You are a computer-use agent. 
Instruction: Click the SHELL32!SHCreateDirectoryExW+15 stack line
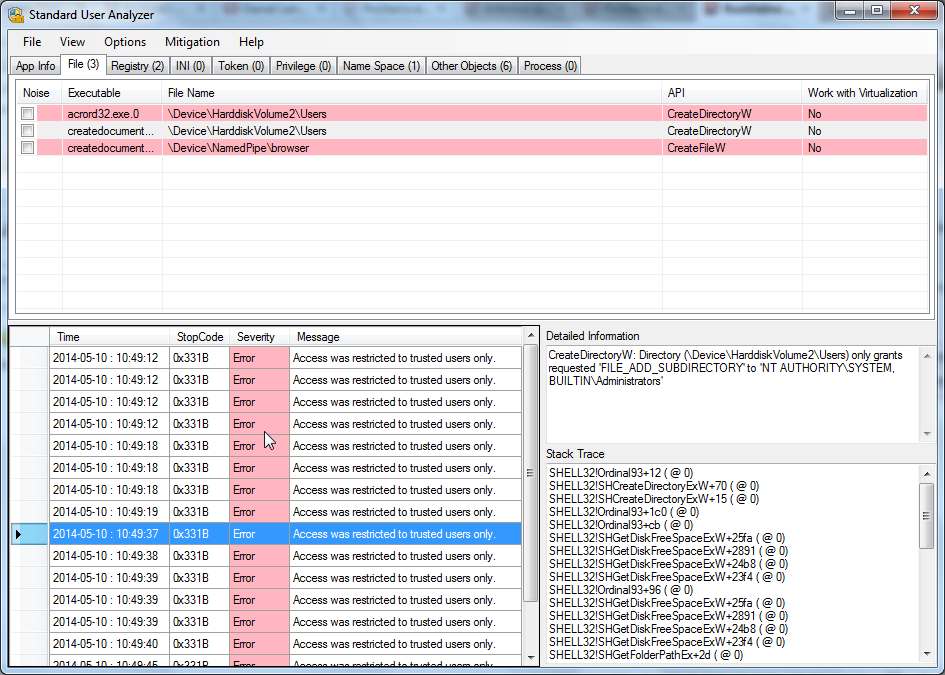(x=653, y=499)
